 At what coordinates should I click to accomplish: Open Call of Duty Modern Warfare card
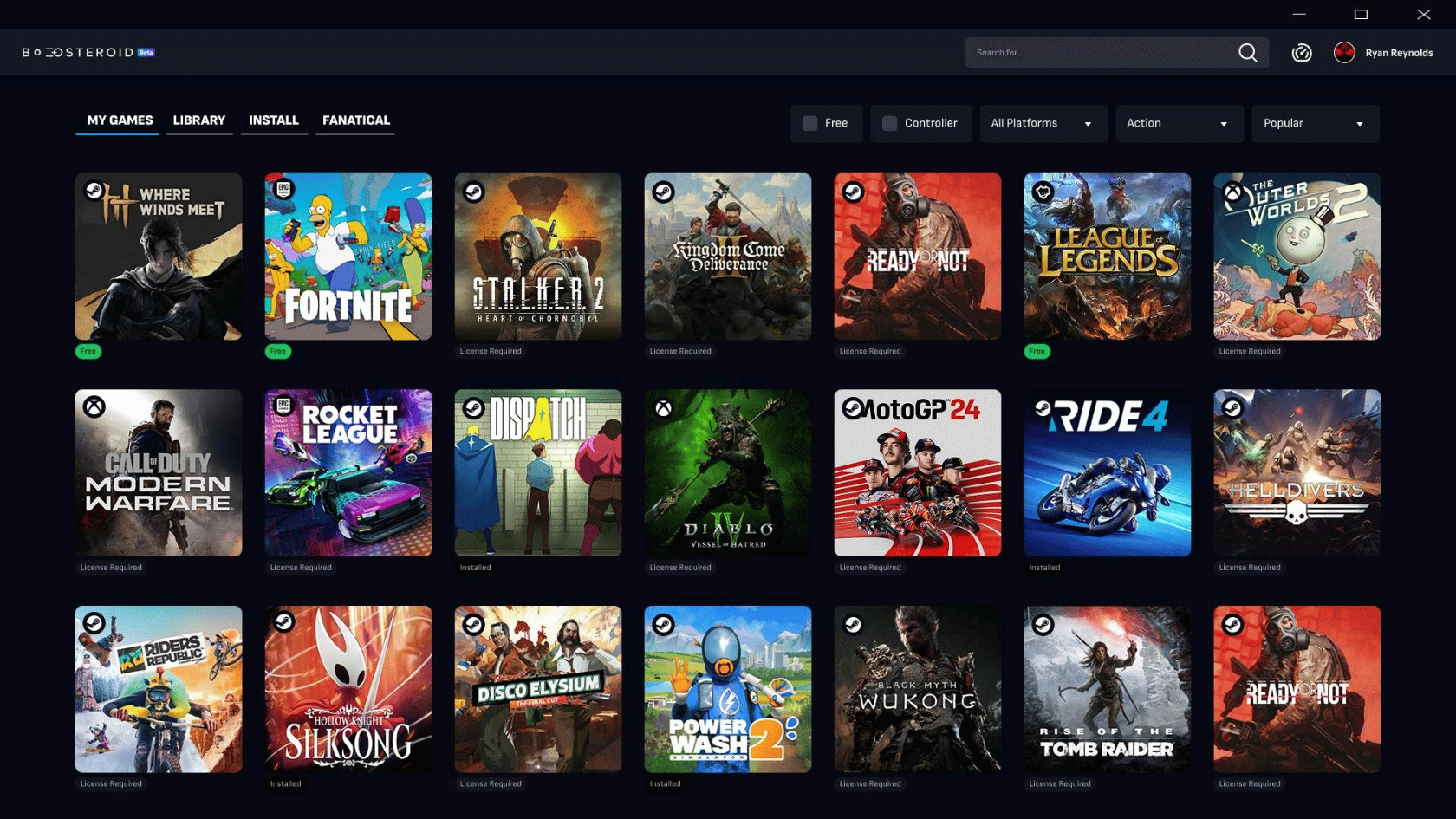click(159, 472)
